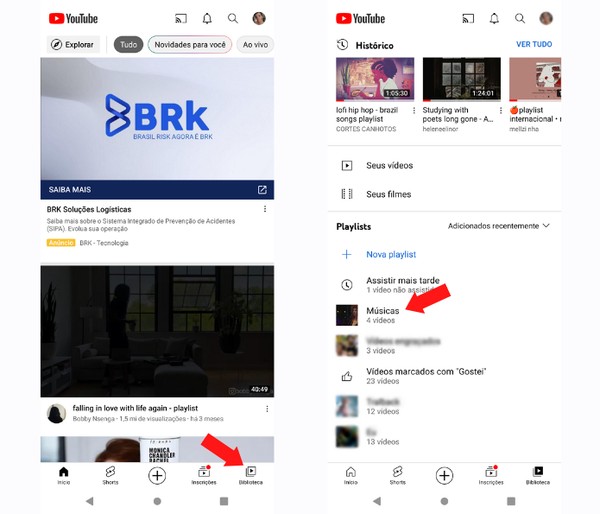600x514 pixels.
Task: Open external link icon on SAIBA MAIS bar
Action: (262, 189)
